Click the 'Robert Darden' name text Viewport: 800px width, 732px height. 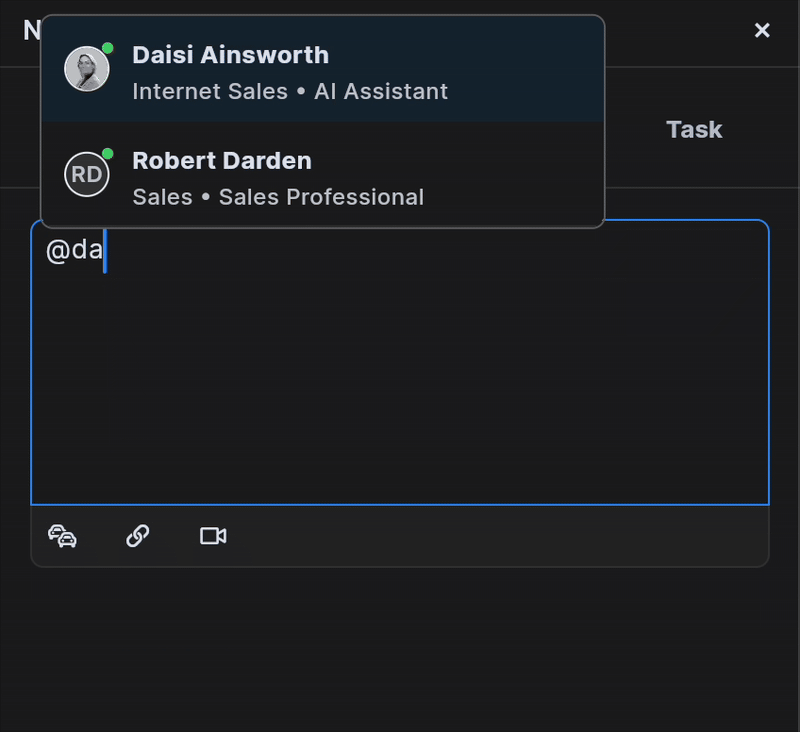(222, 161)
